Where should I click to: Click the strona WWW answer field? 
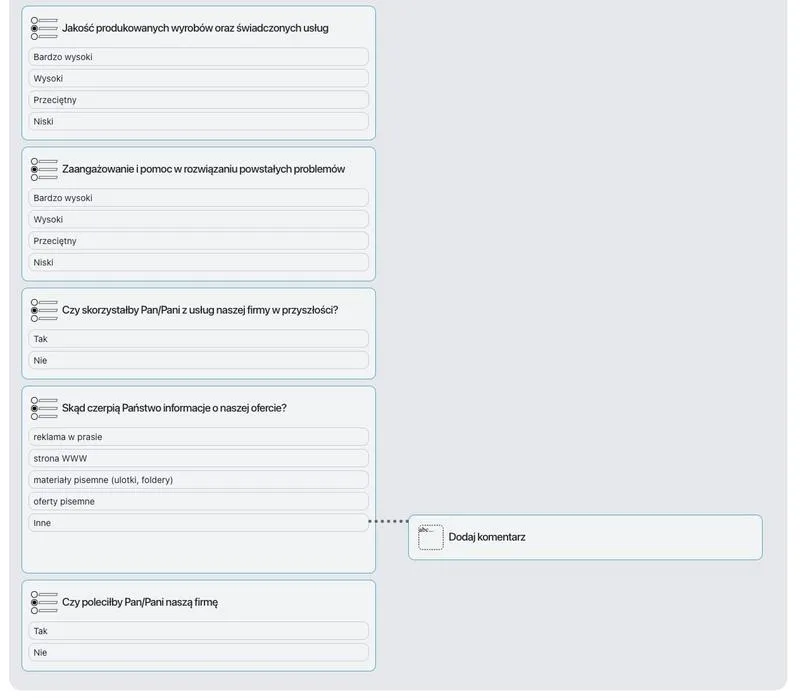[197, 458]
